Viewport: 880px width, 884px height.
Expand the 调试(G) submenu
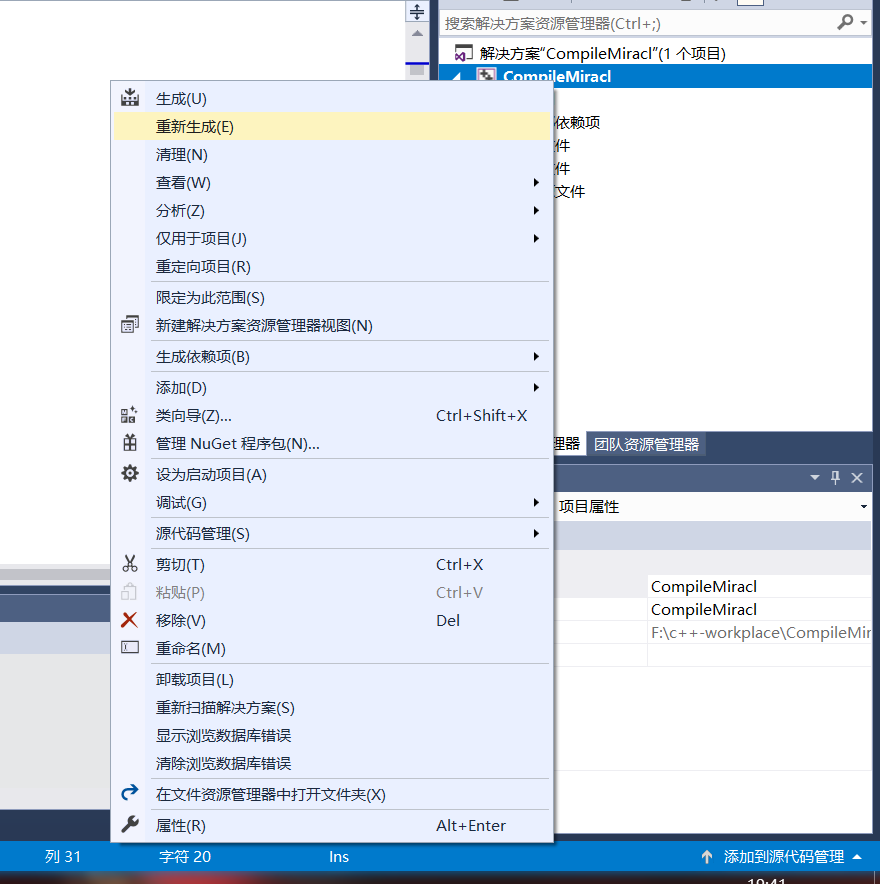pos(331,503)
